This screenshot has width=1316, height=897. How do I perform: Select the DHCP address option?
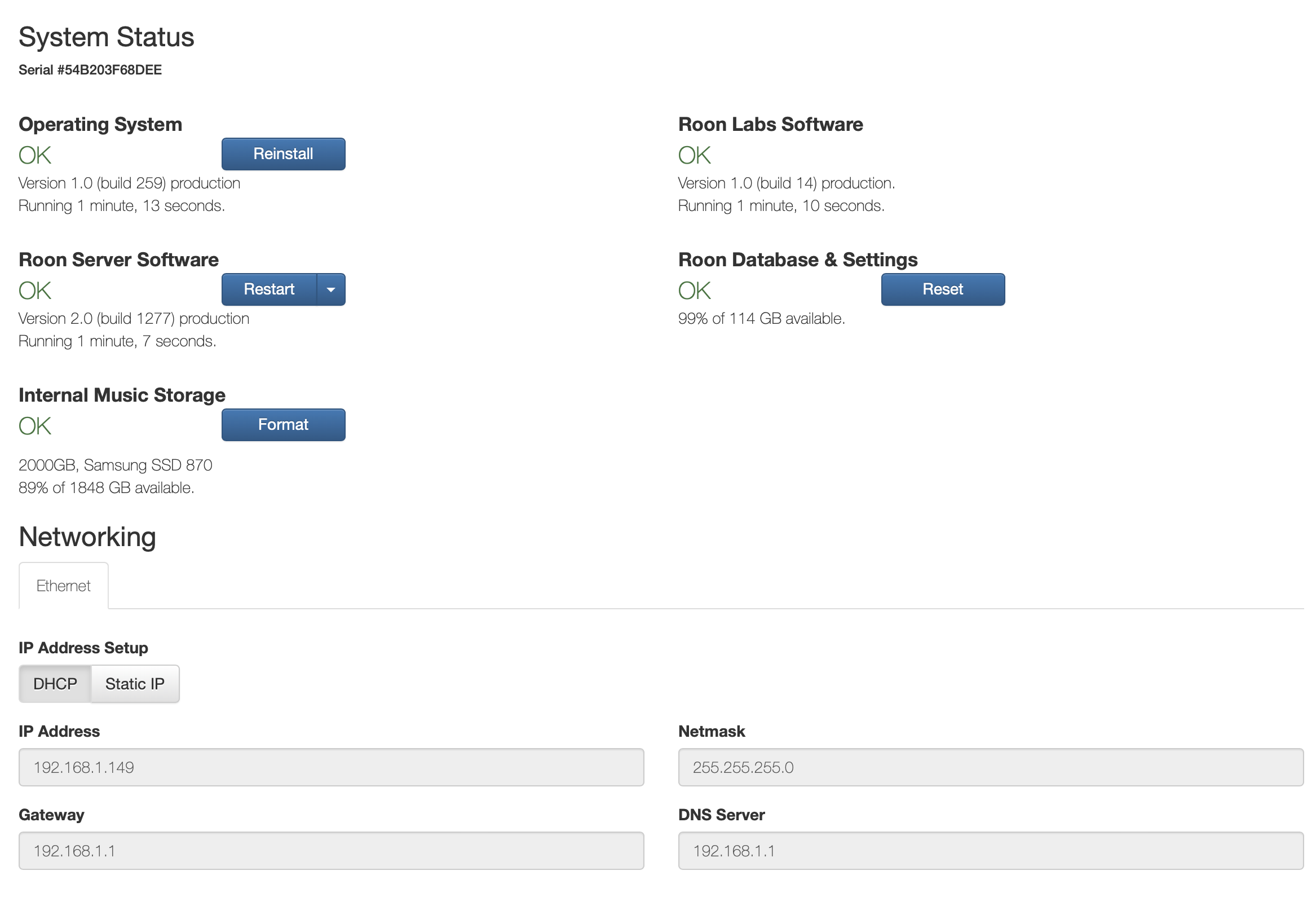pyautogui.click(x=55, y=683)
